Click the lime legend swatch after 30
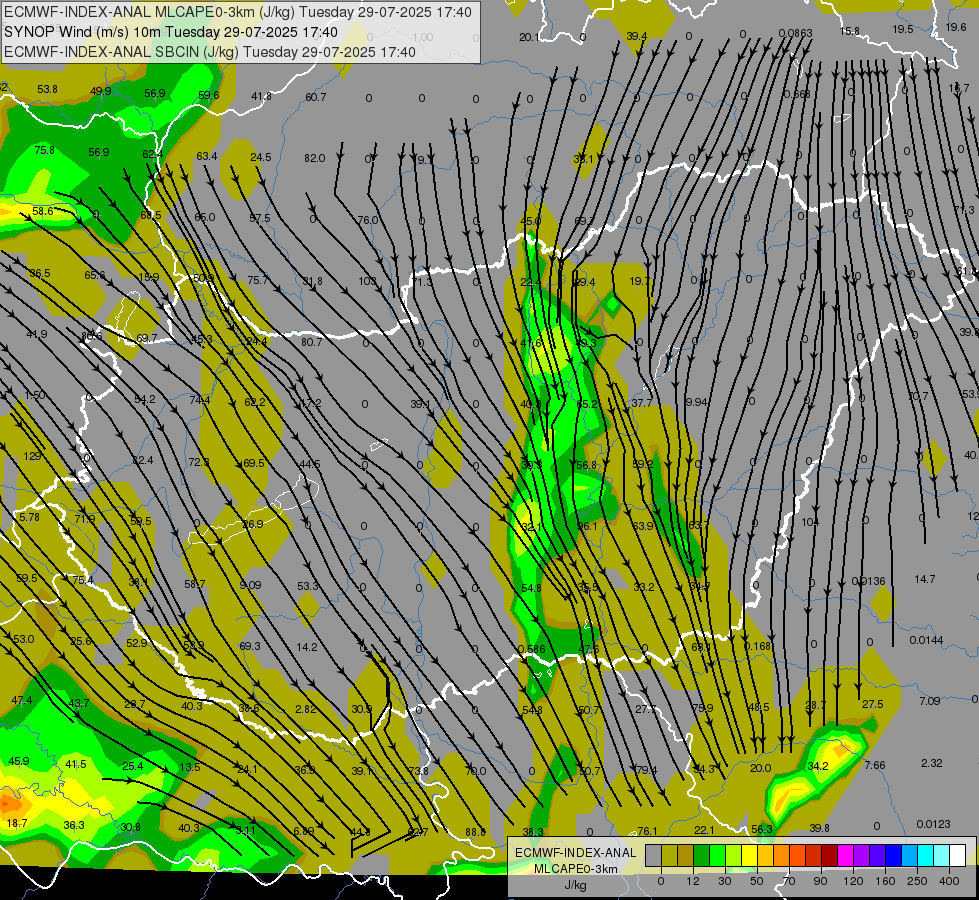 point(734,855)
